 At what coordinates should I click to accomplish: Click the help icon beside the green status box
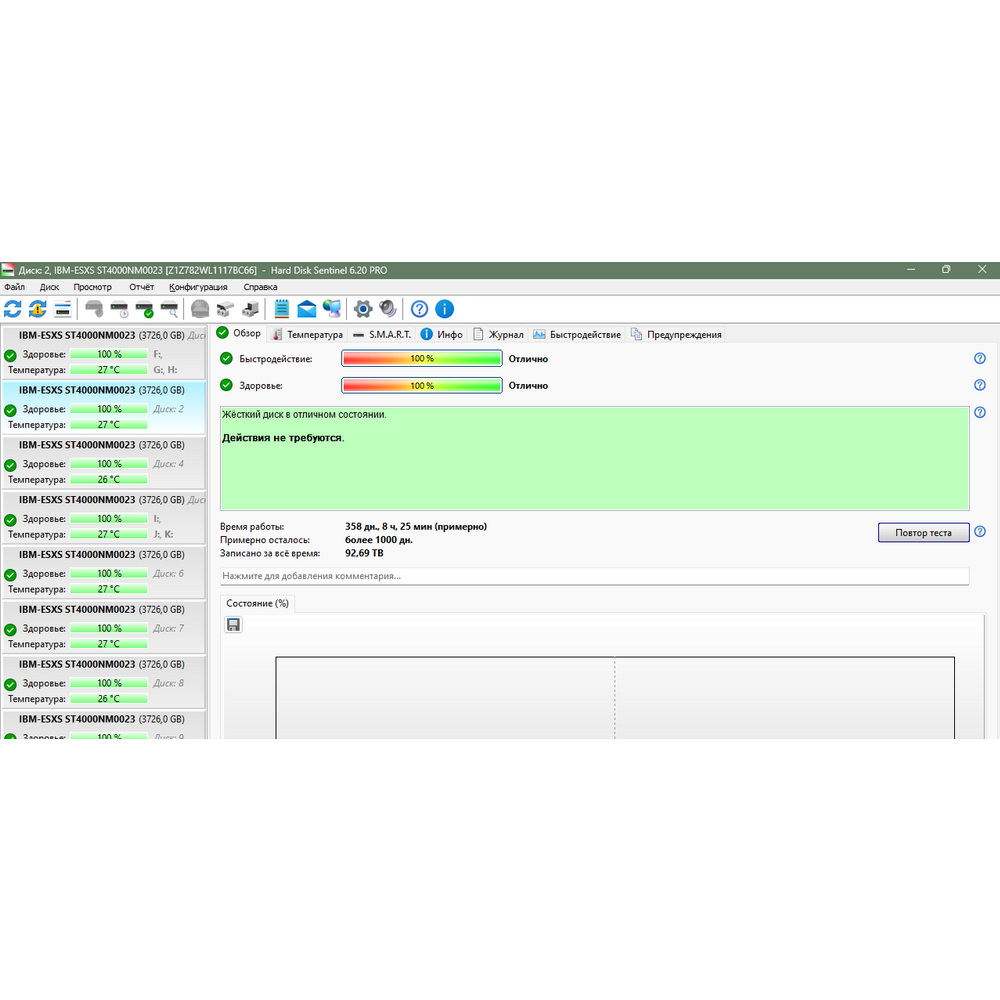[980, 413]
